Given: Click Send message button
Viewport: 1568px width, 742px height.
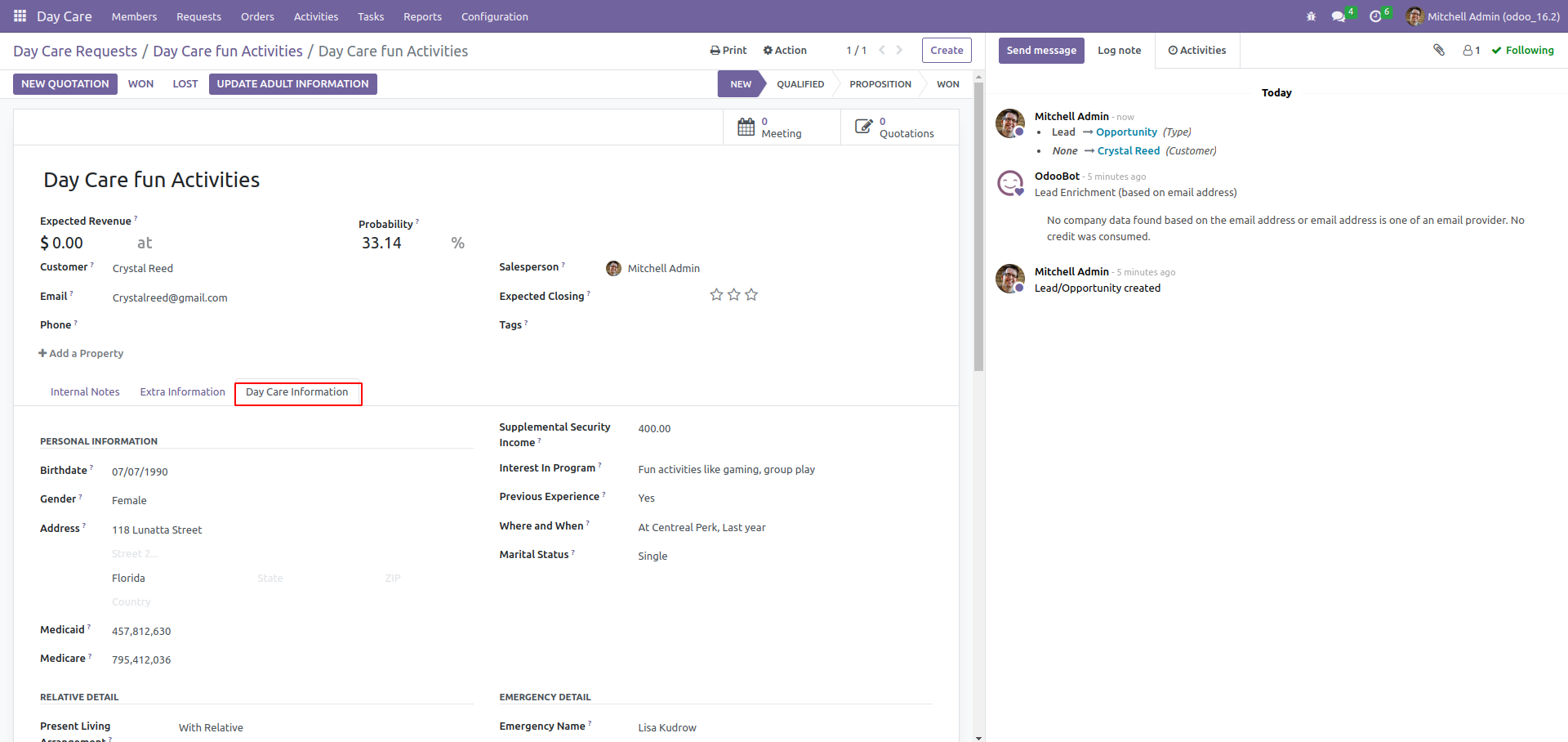Looking at the screenshot, I should click(1041, 50).
